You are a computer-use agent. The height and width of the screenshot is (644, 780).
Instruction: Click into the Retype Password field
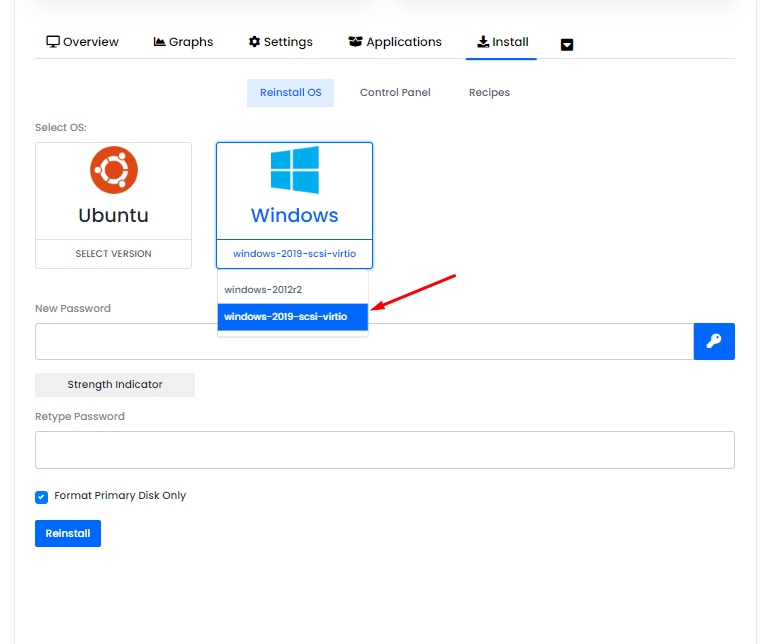pos(384,450)
